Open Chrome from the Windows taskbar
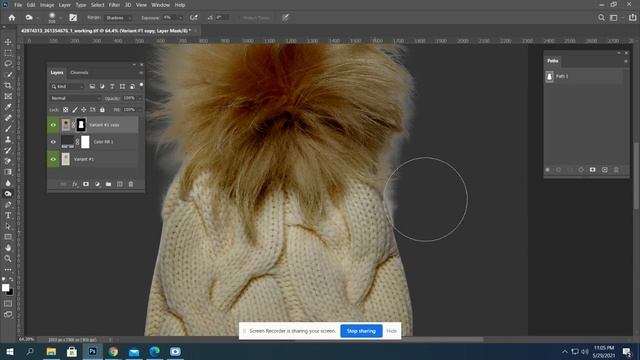This screenshot has height=360, width=640. click(113, 351)
